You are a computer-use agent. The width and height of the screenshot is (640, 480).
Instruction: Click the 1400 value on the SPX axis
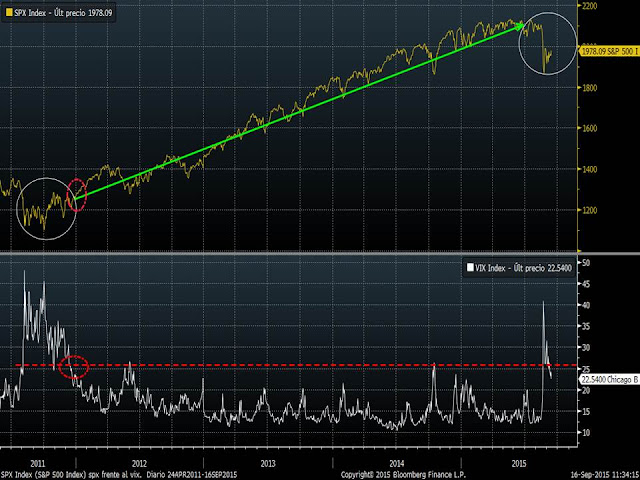pyautogui.click(x=589, y=169)
